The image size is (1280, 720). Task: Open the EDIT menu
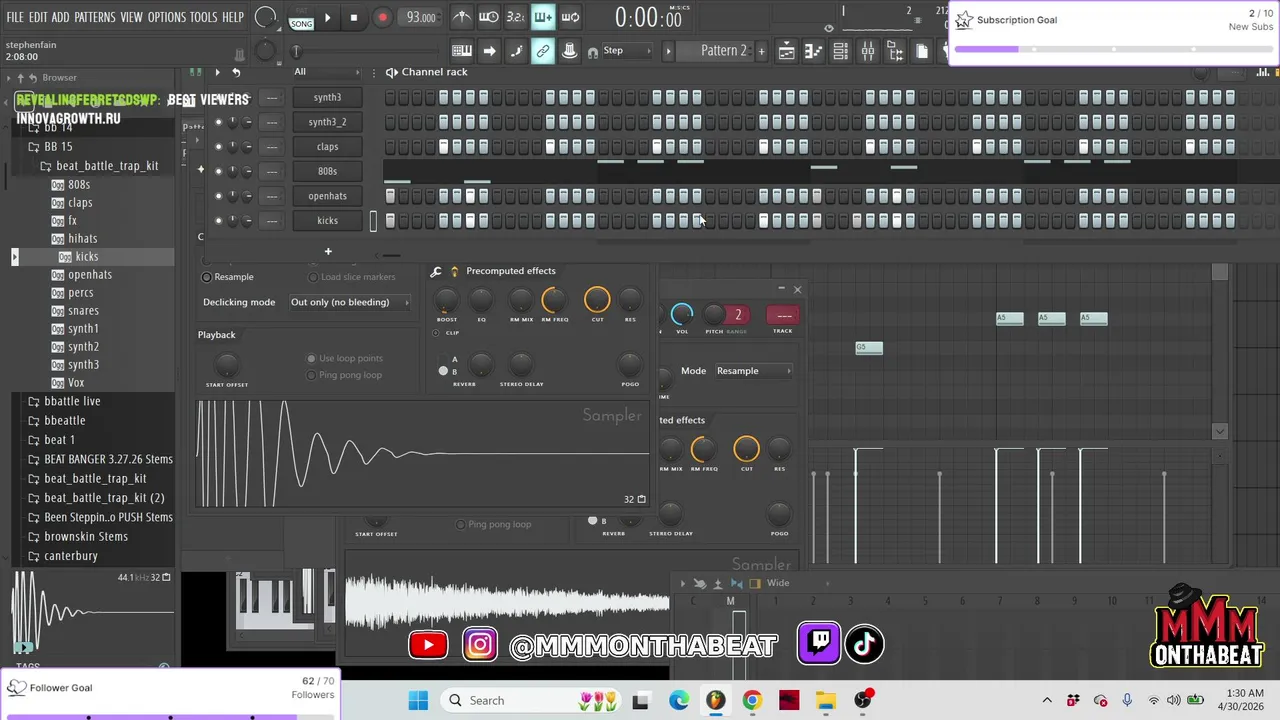[x=38, y=17]
